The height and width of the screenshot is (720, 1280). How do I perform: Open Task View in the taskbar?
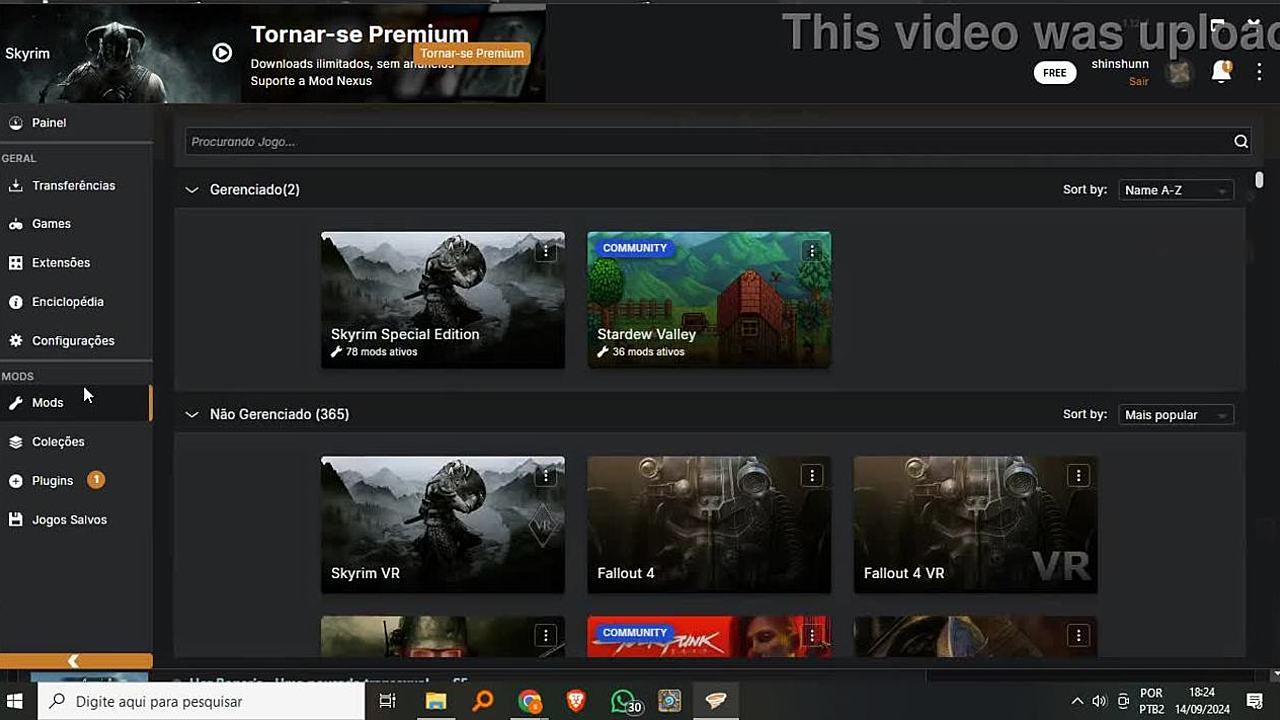387,701
